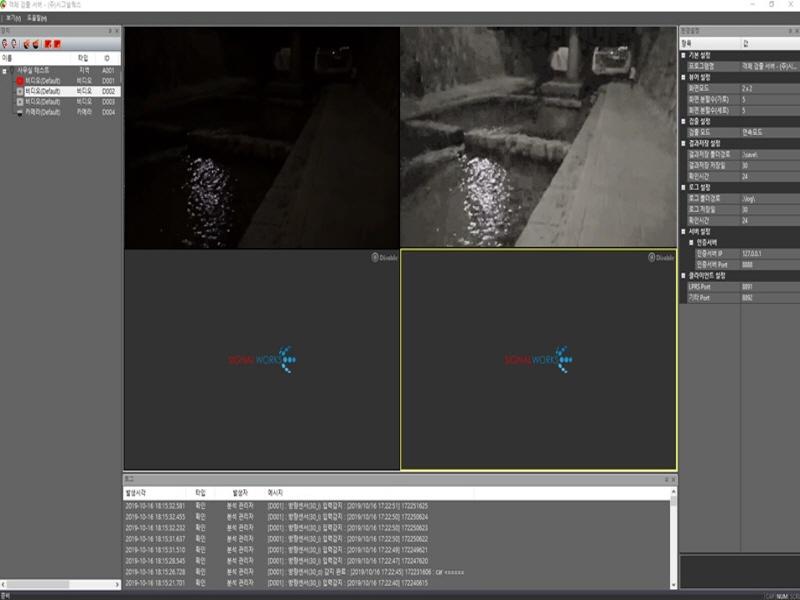Collapse the 인증서버 subsection
Image resolution: width=800 pixels, height=600 pixels.
[x=691, y=242]
